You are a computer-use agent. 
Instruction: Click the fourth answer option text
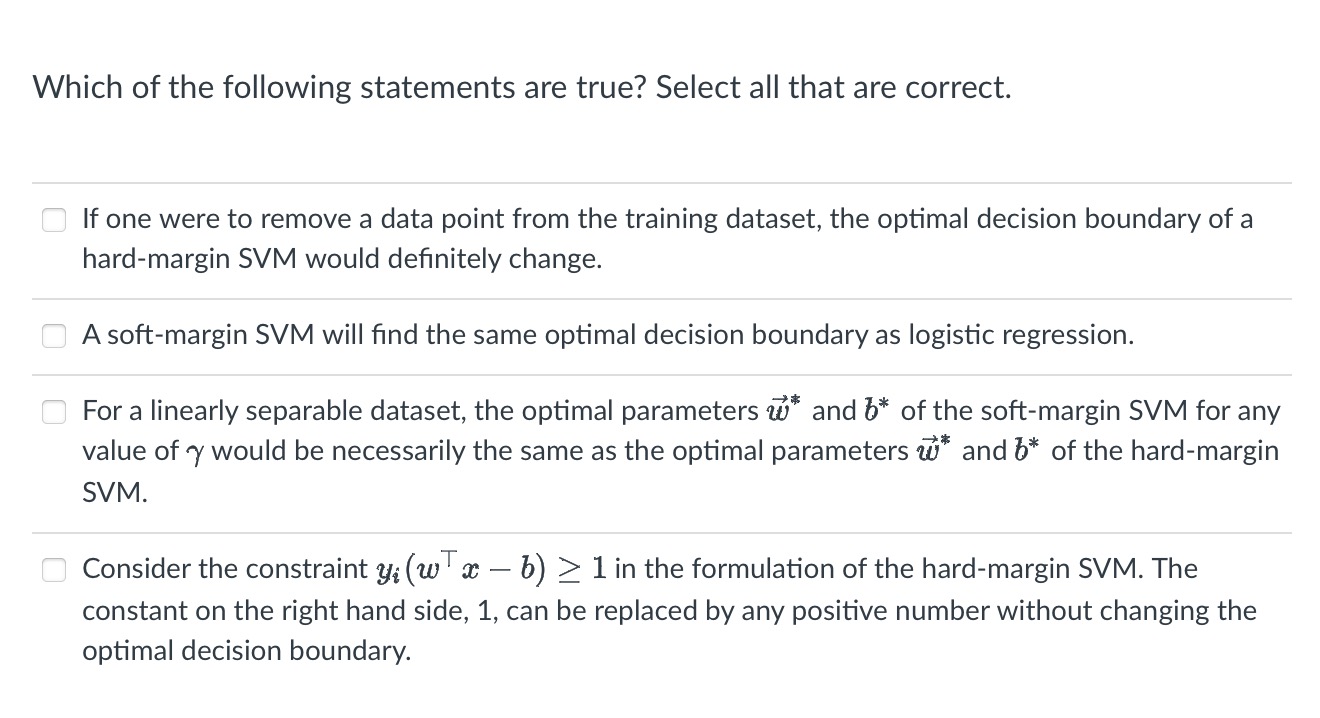[660, 608]
